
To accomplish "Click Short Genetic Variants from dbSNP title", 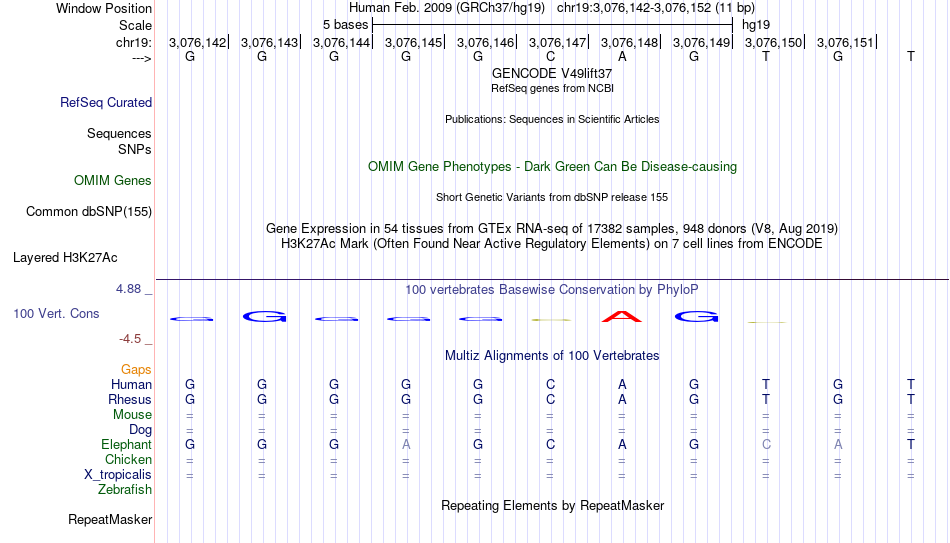I will pyautogui.click(x=552, y=198).
